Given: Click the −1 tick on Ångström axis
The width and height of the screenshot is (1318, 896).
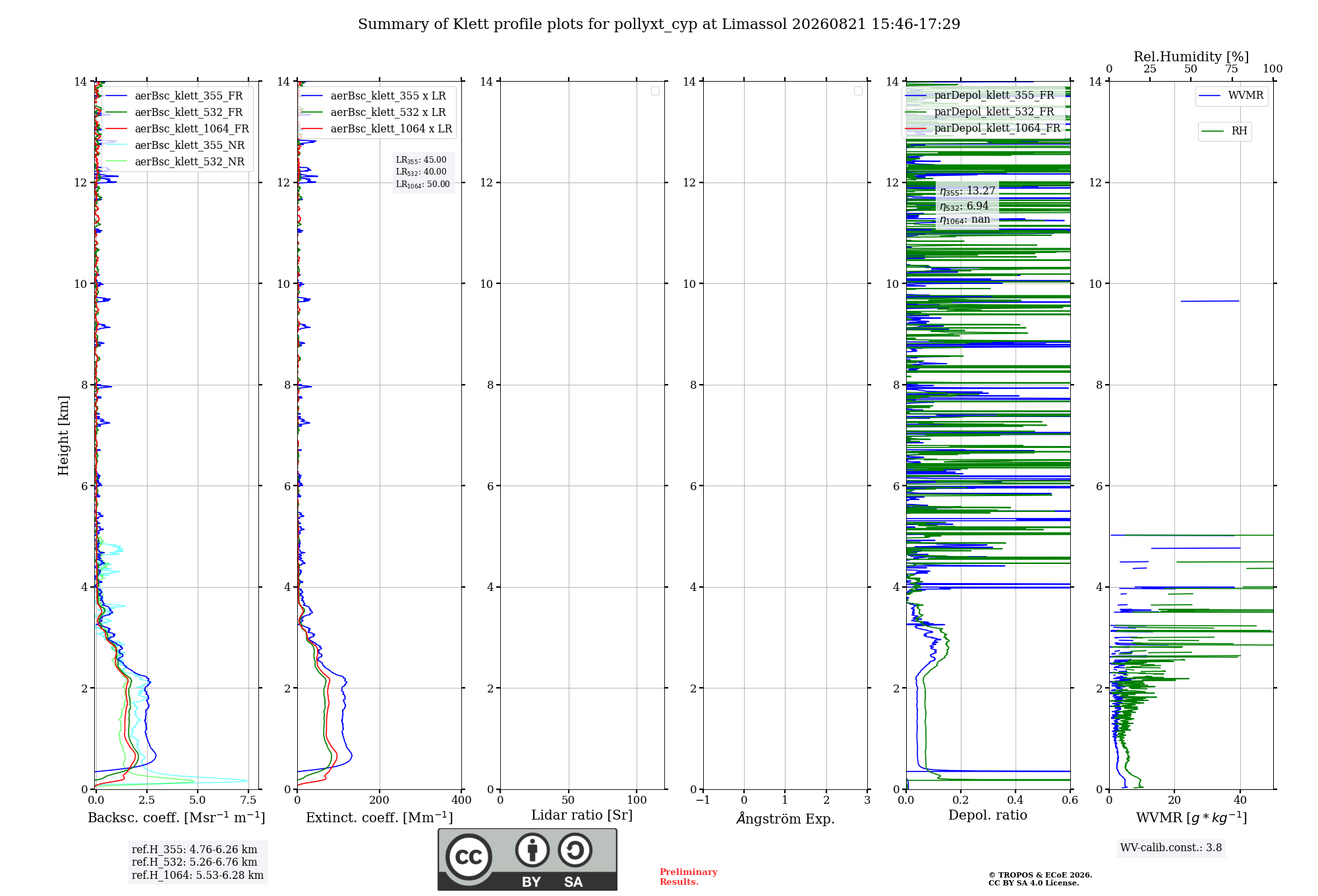Looking at the screenshot, I should 703,800.
